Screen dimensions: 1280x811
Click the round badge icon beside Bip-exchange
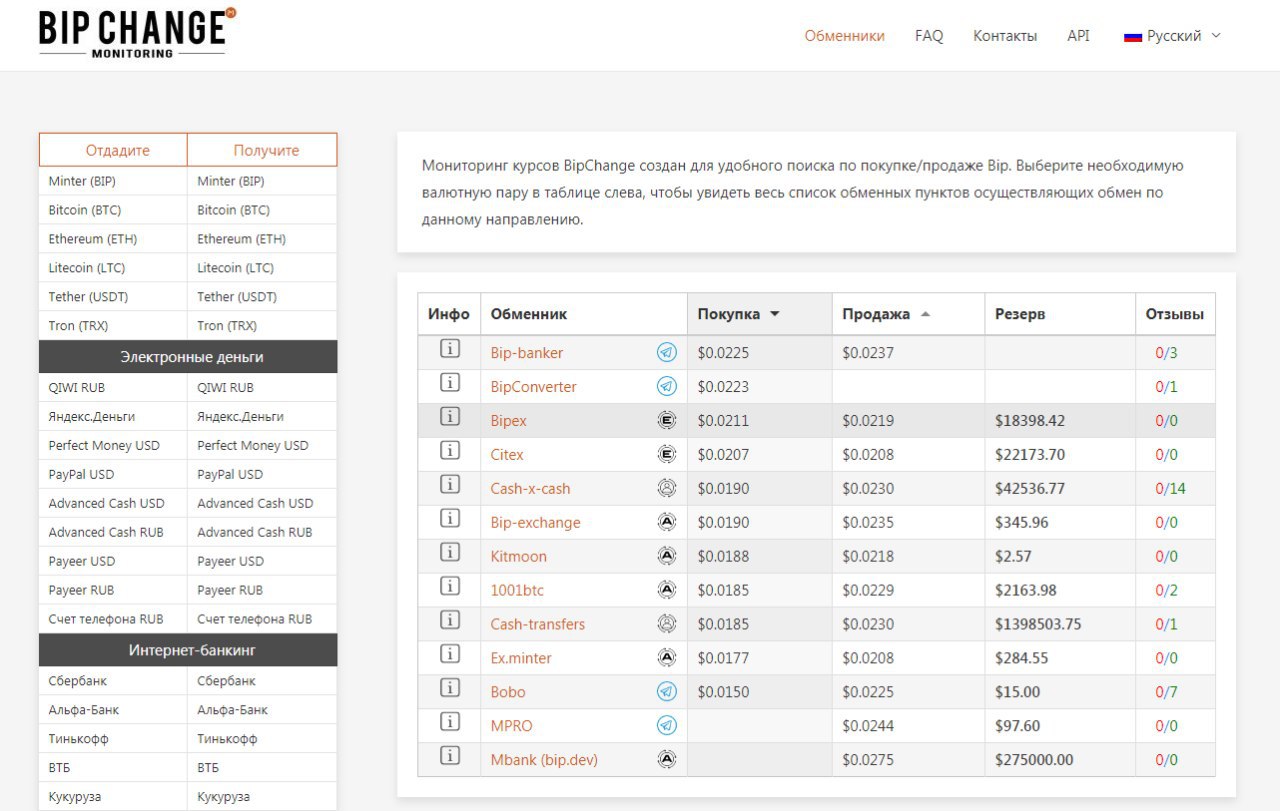(667, 522)
